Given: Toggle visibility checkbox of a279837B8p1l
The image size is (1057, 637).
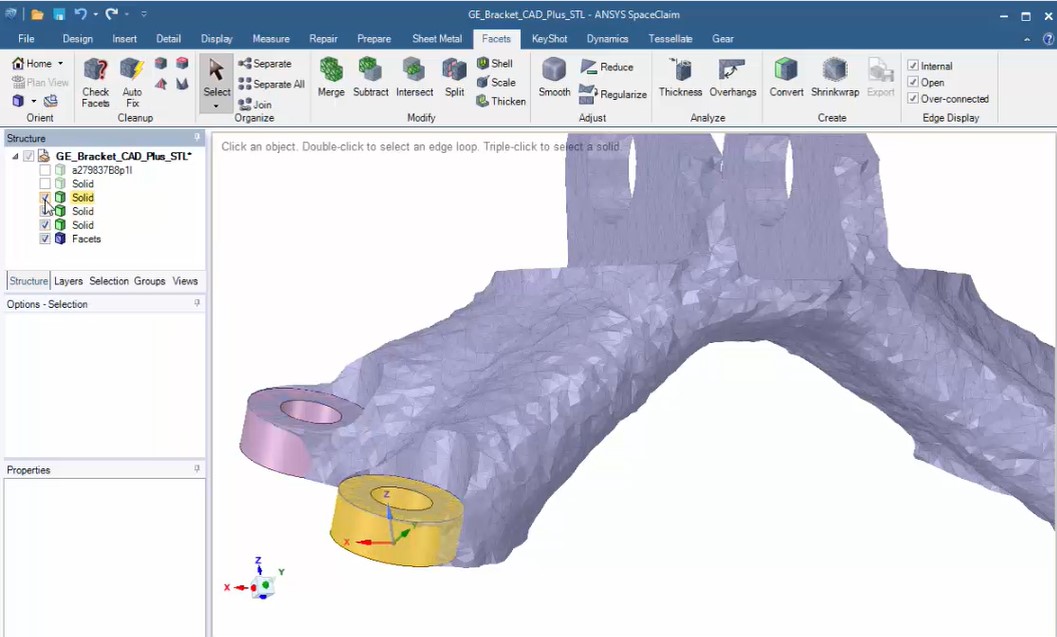Looking at the screenshot, I should [44, 170].
